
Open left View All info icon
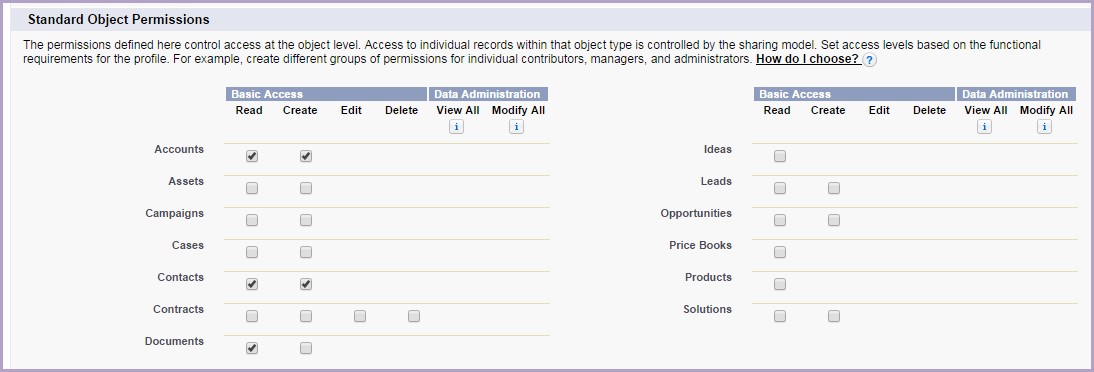tap(456, 127)
